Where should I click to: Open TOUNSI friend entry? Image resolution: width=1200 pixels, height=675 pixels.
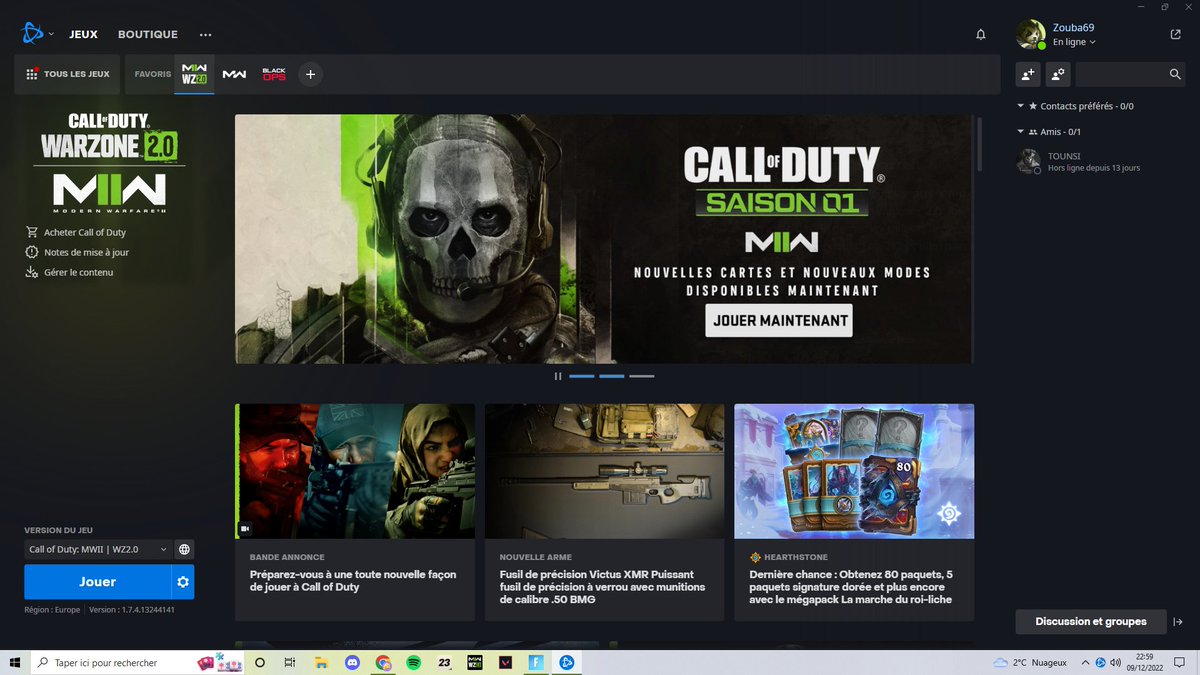pyautogui.click(x=1100, y=161)
